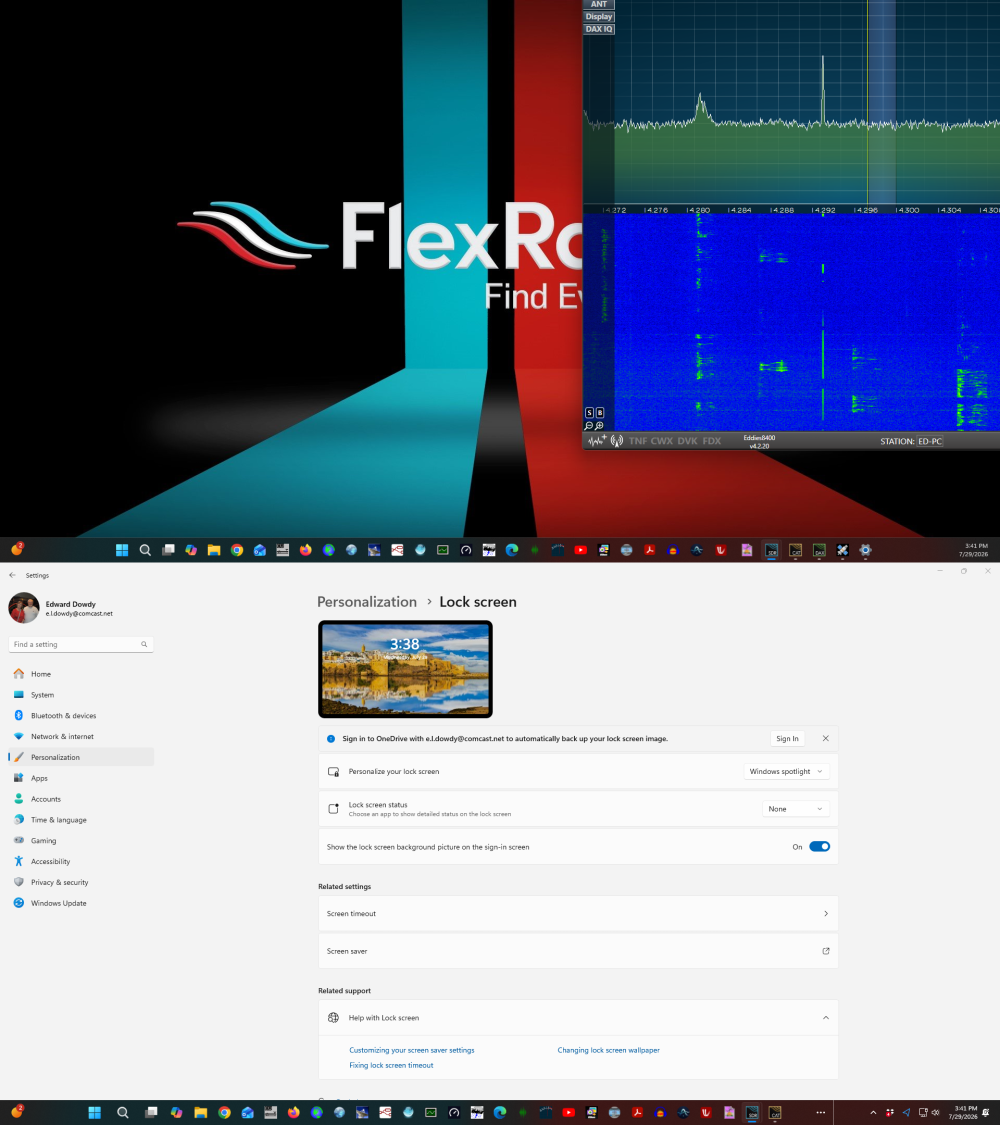Show hidden system tray icons chevron
Viewport: 1000px width, 1125px height.
coord(873,1113)
